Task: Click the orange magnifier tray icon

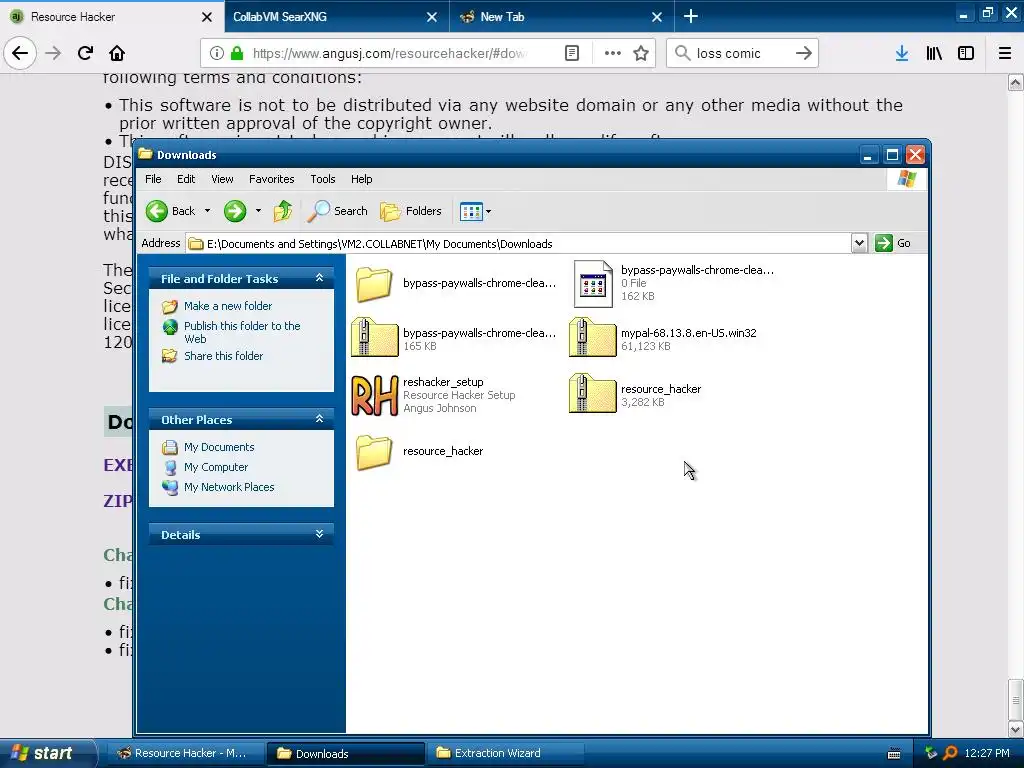Action: [950, 753]
